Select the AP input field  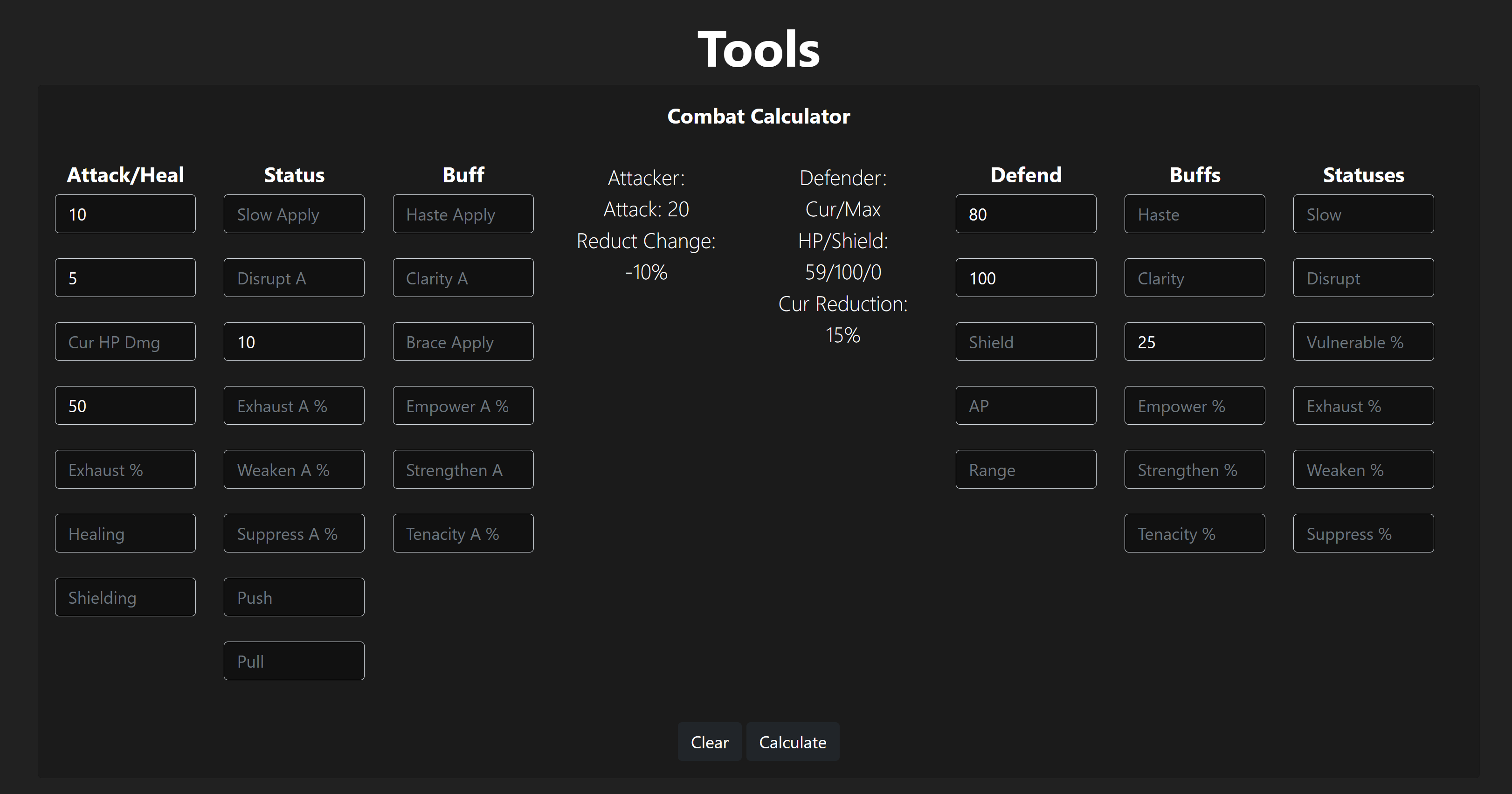[x=1026, y=406]
